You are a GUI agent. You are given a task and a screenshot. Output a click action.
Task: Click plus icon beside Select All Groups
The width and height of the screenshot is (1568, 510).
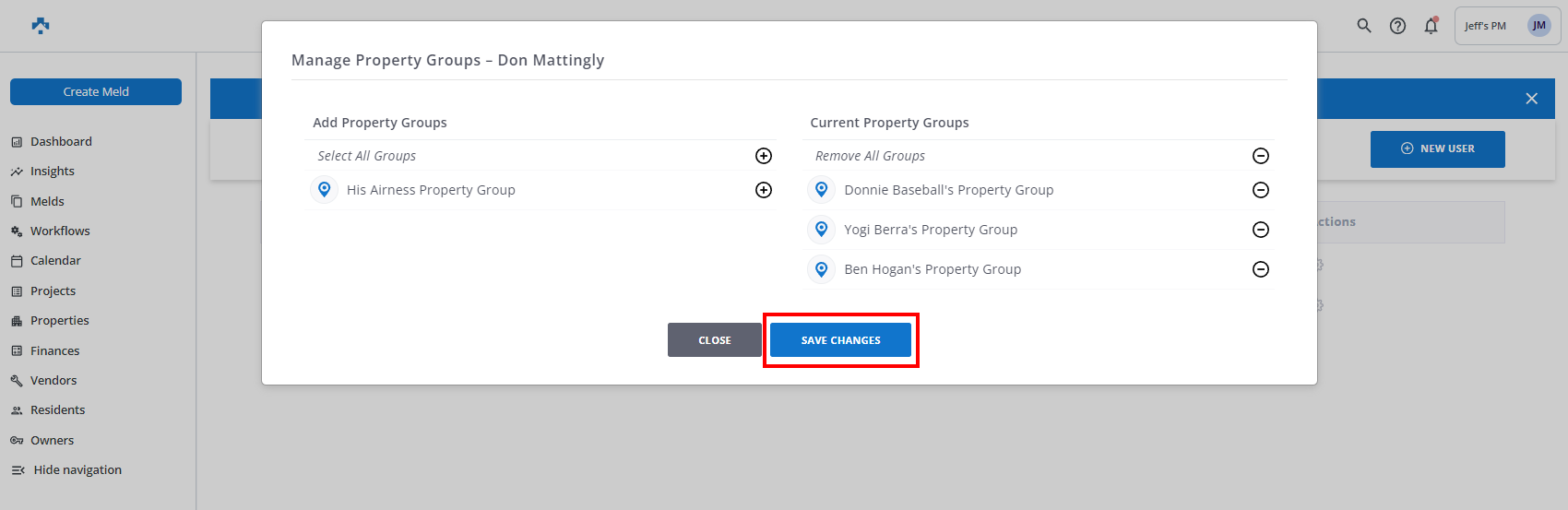coord(764,156)
